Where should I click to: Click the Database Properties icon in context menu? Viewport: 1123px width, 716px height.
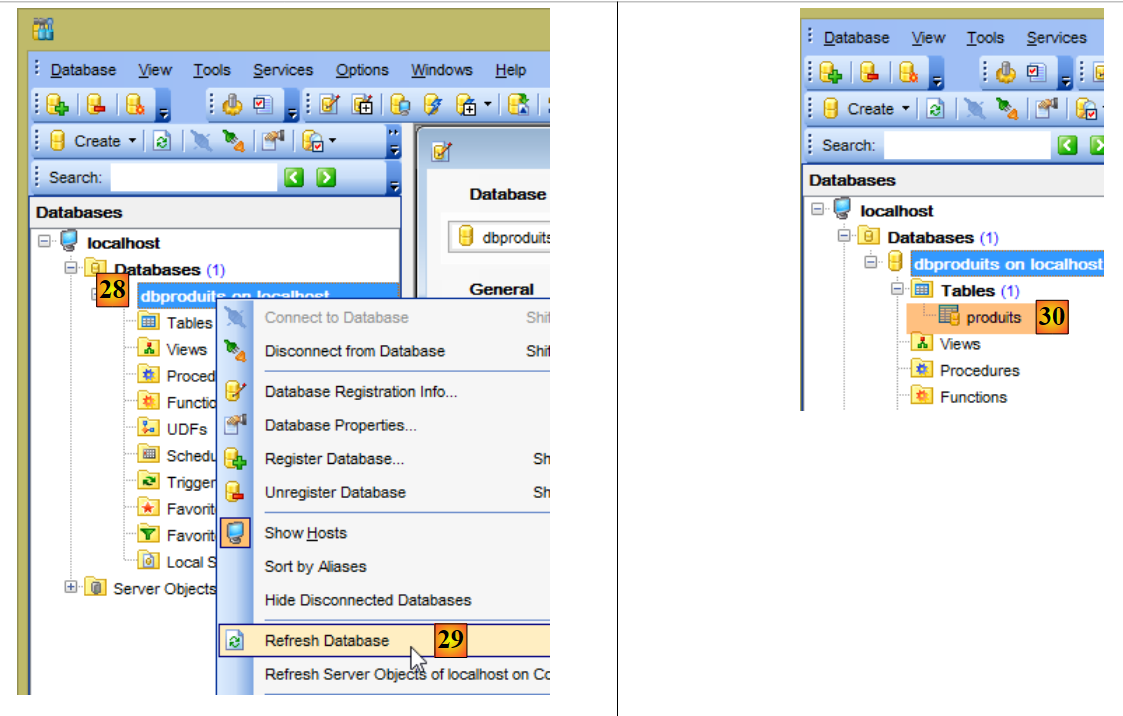click(x=235, y=425)
